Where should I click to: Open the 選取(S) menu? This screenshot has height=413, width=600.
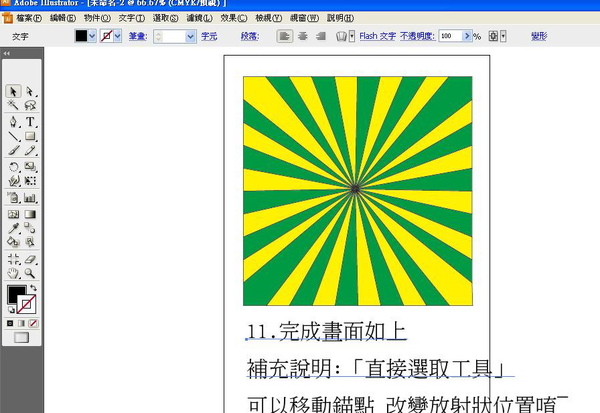click(166, 18)
